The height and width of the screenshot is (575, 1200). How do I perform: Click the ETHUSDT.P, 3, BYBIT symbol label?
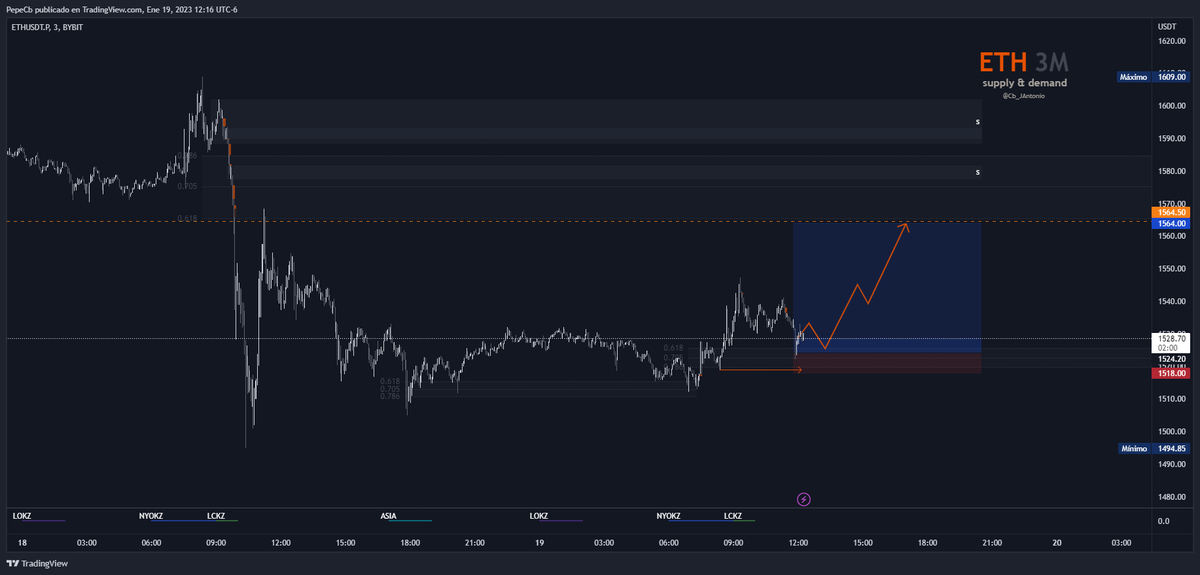coord(45,28)
